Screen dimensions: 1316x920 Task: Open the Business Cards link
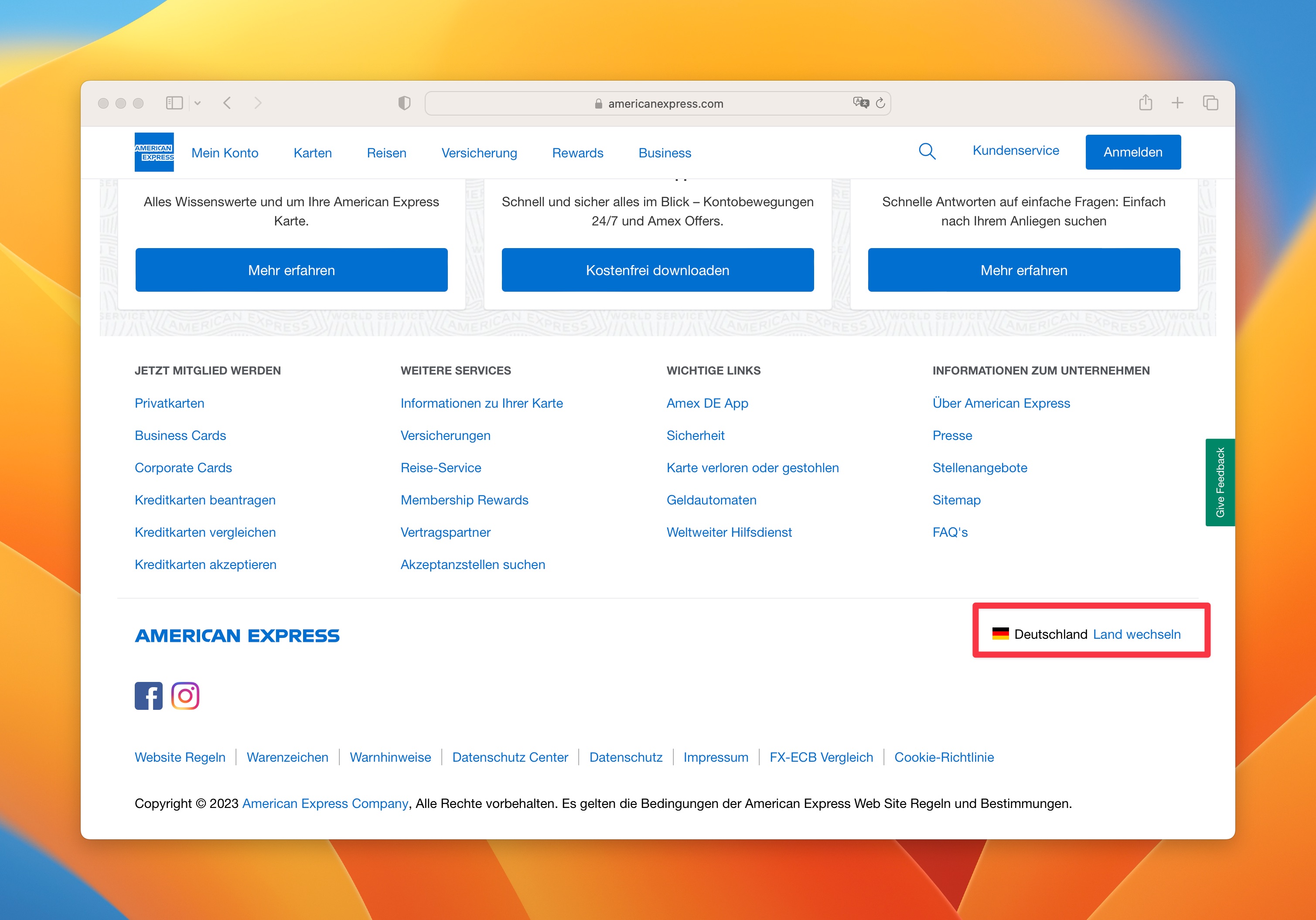pyautogui.click(x=180, y=435)
